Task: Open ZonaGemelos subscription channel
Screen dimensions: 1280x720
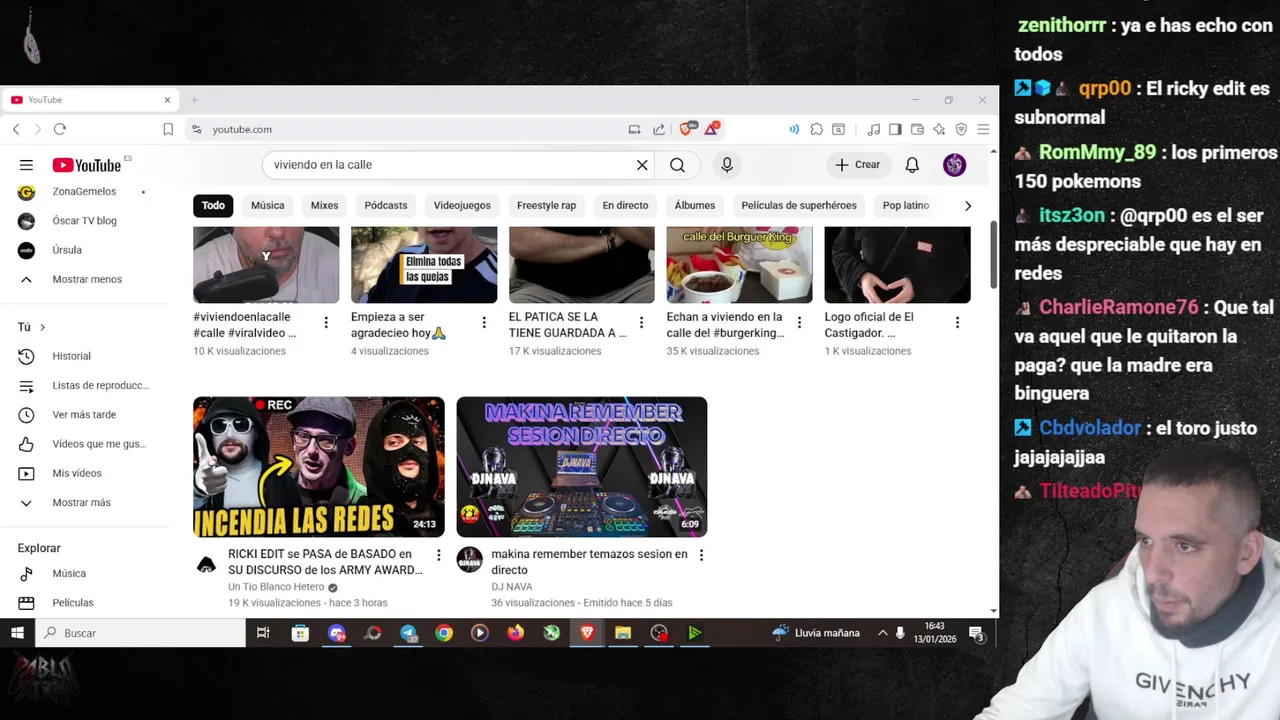Action: click(84, 192)
